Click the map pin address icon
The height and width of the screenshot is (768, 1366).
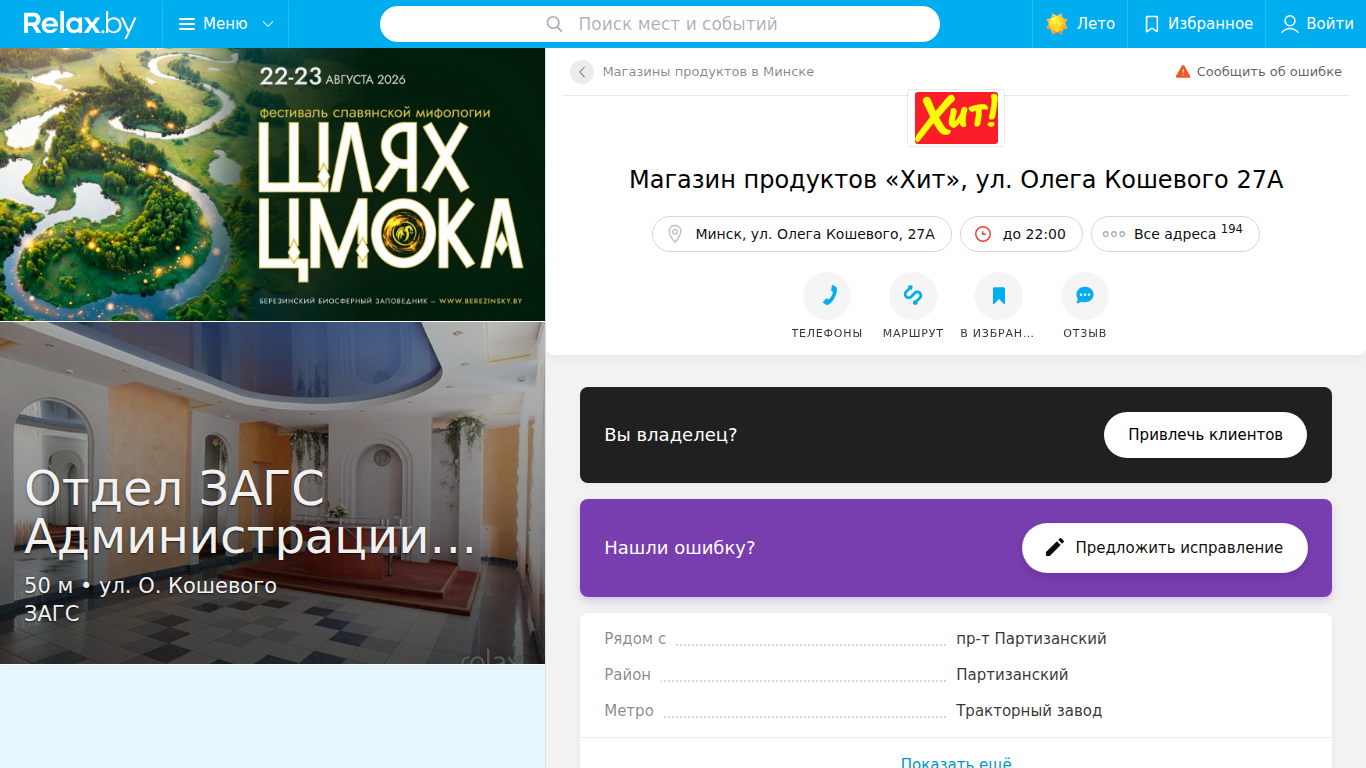(675, 234)
